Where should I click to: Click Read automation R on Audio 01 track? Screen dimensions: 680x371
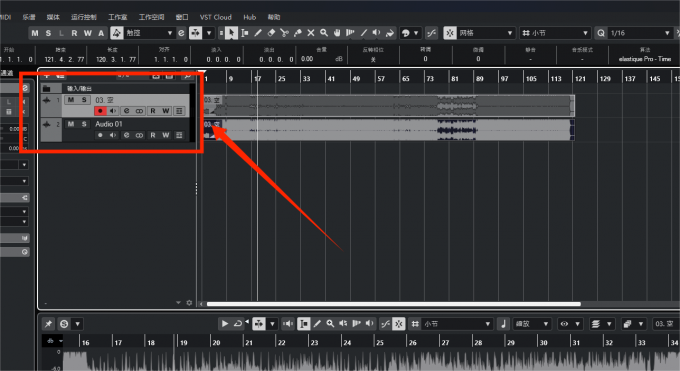[153, 135]
